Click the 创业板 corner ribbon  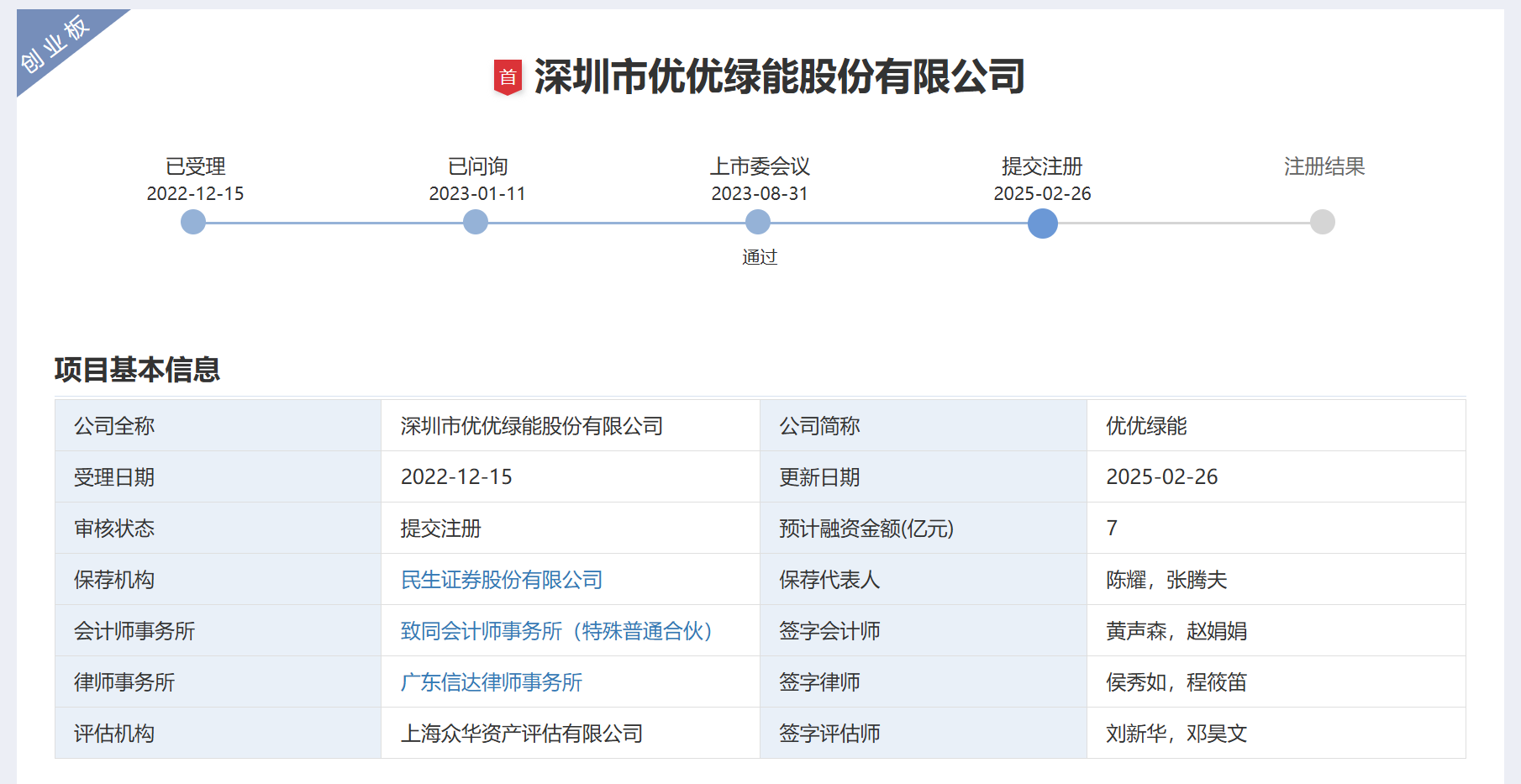point(55,44)
